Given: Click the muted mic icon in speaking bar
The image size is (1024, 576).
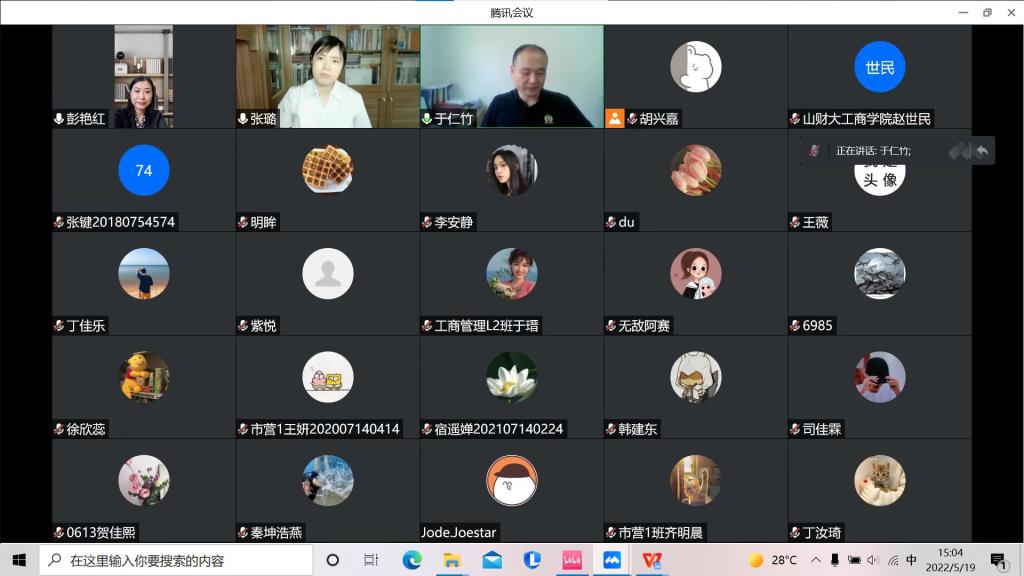Looking at the screenshot, I should click(x=815, y=151).
